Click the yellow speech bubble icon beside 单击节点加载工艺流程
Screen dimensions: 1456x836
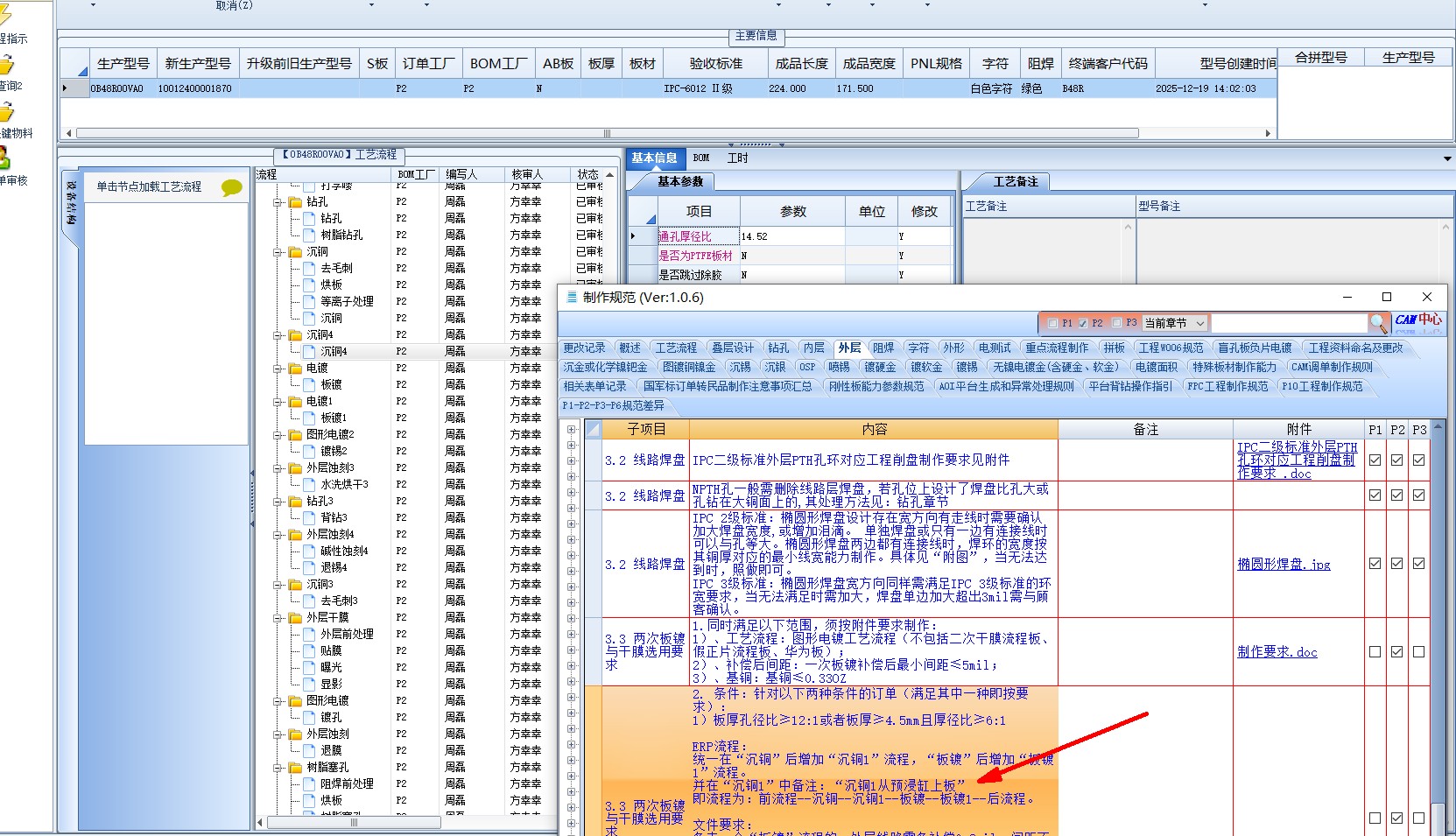[232, 187]
